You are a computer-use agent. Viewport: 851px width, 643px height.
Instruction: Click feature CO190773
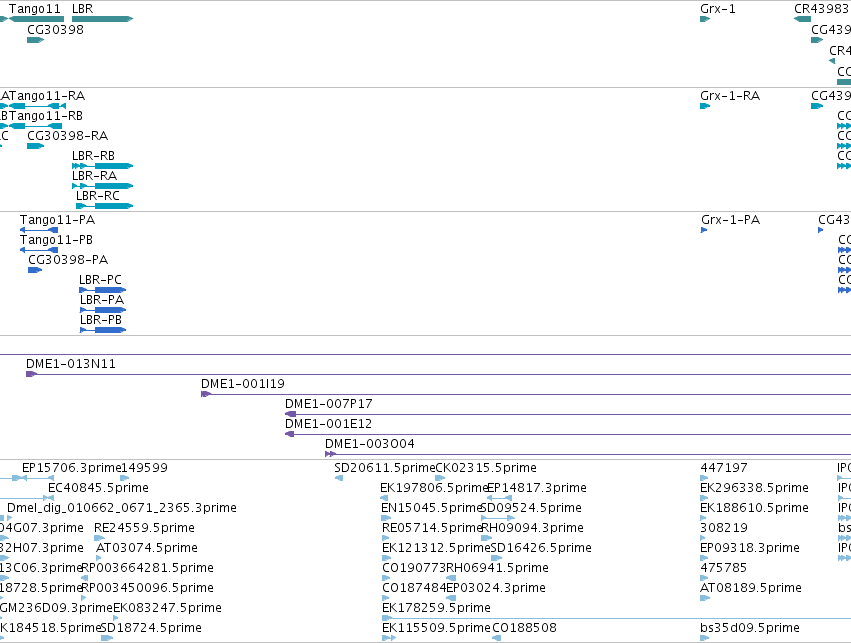tap(386, 578)
